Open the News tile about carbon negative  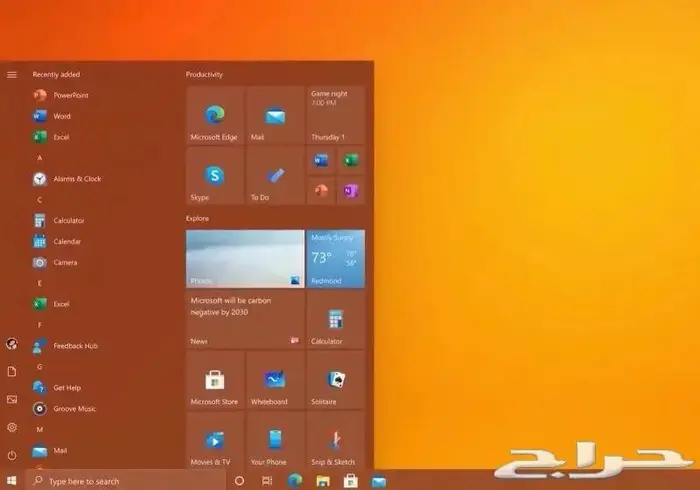[245, 320]
